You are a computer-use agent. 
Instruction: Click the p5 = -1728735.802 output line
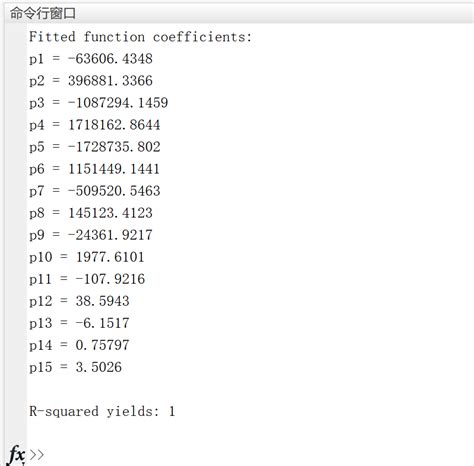(95, 147)
